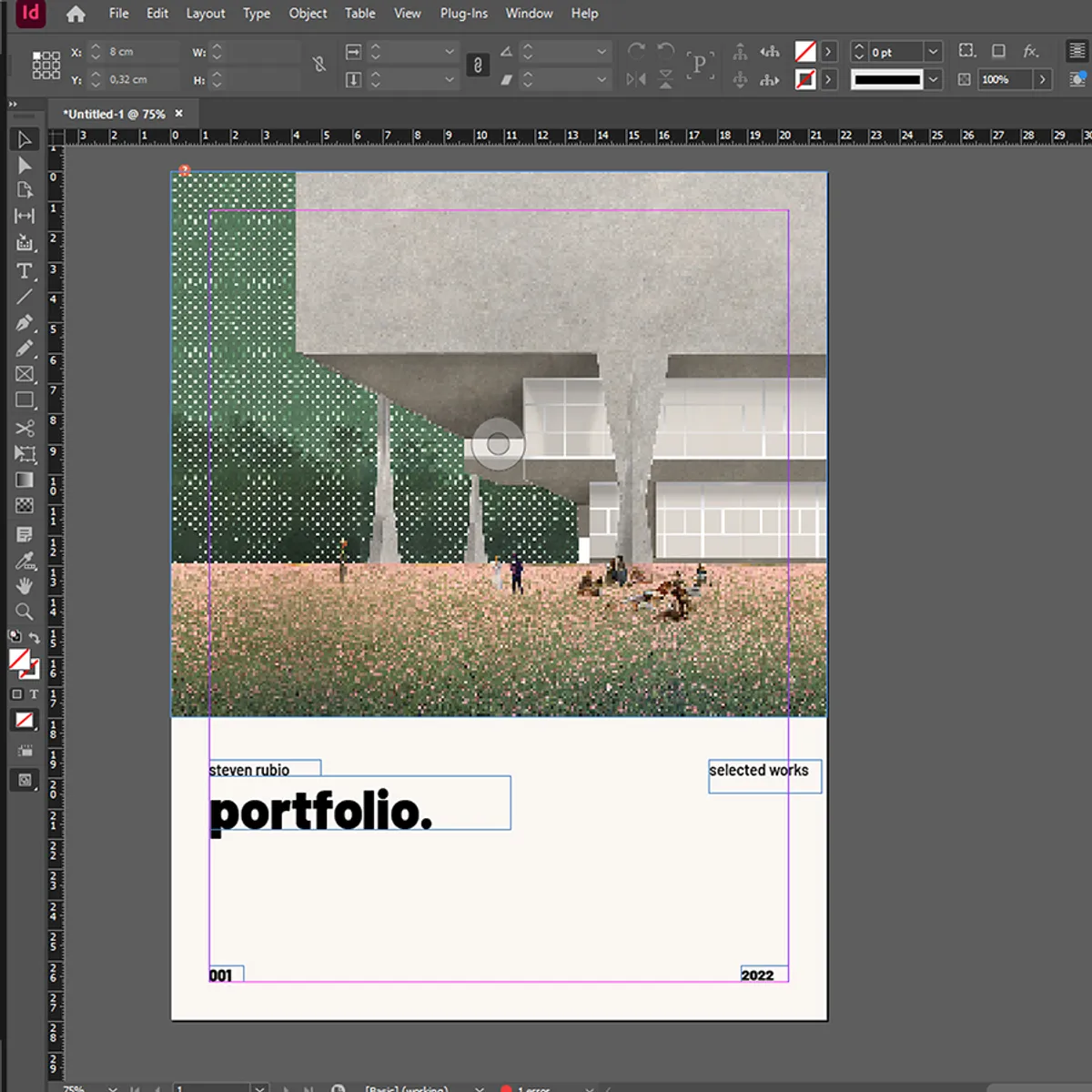Select the Eyedropper tool
Image resolution: width=1092 pixels, height=1092 pixels.
click(x=25, y=559)
